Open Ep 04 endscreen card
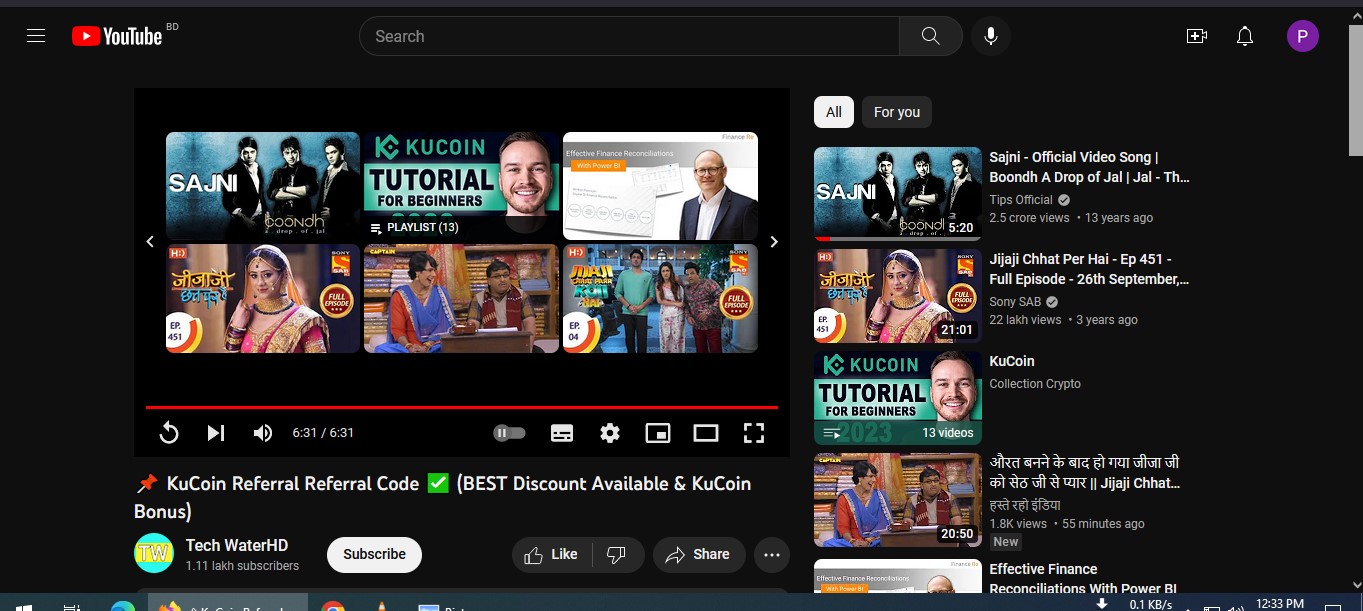The width and height of the screenshot is (1363, 611). tap(660, 298)
